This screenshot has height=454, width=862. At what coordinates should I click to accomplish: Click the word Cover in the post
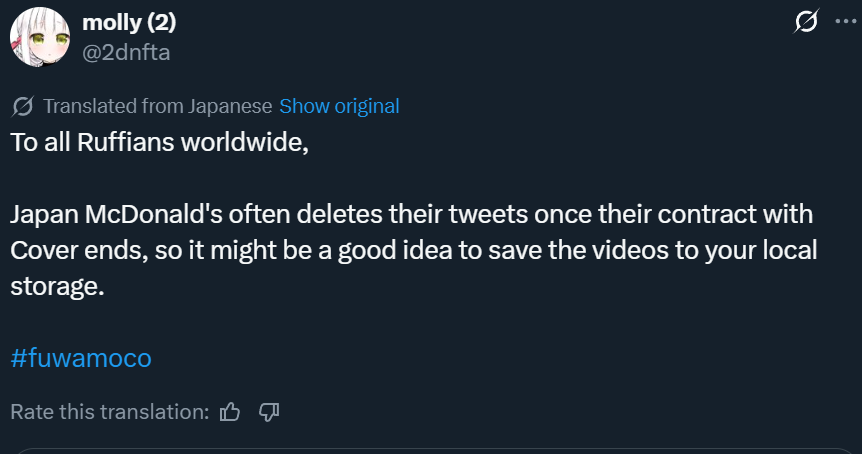[x=44, y=250]
